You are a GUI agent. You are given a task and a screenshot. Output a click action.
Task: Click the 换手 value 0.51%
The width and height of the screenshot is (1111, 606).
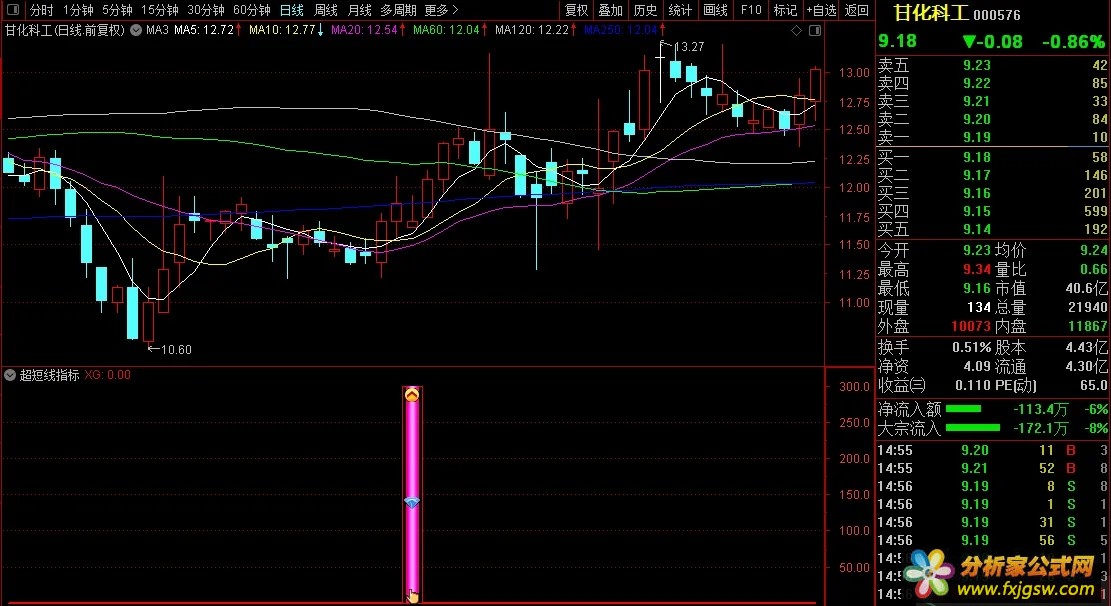pos(971,347)
